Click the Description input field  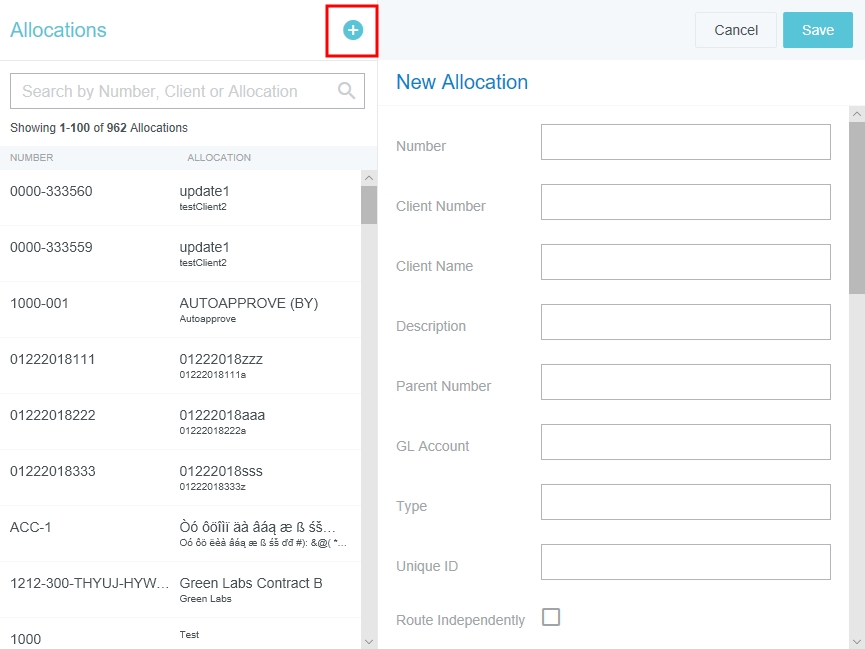tap(685, 322)
